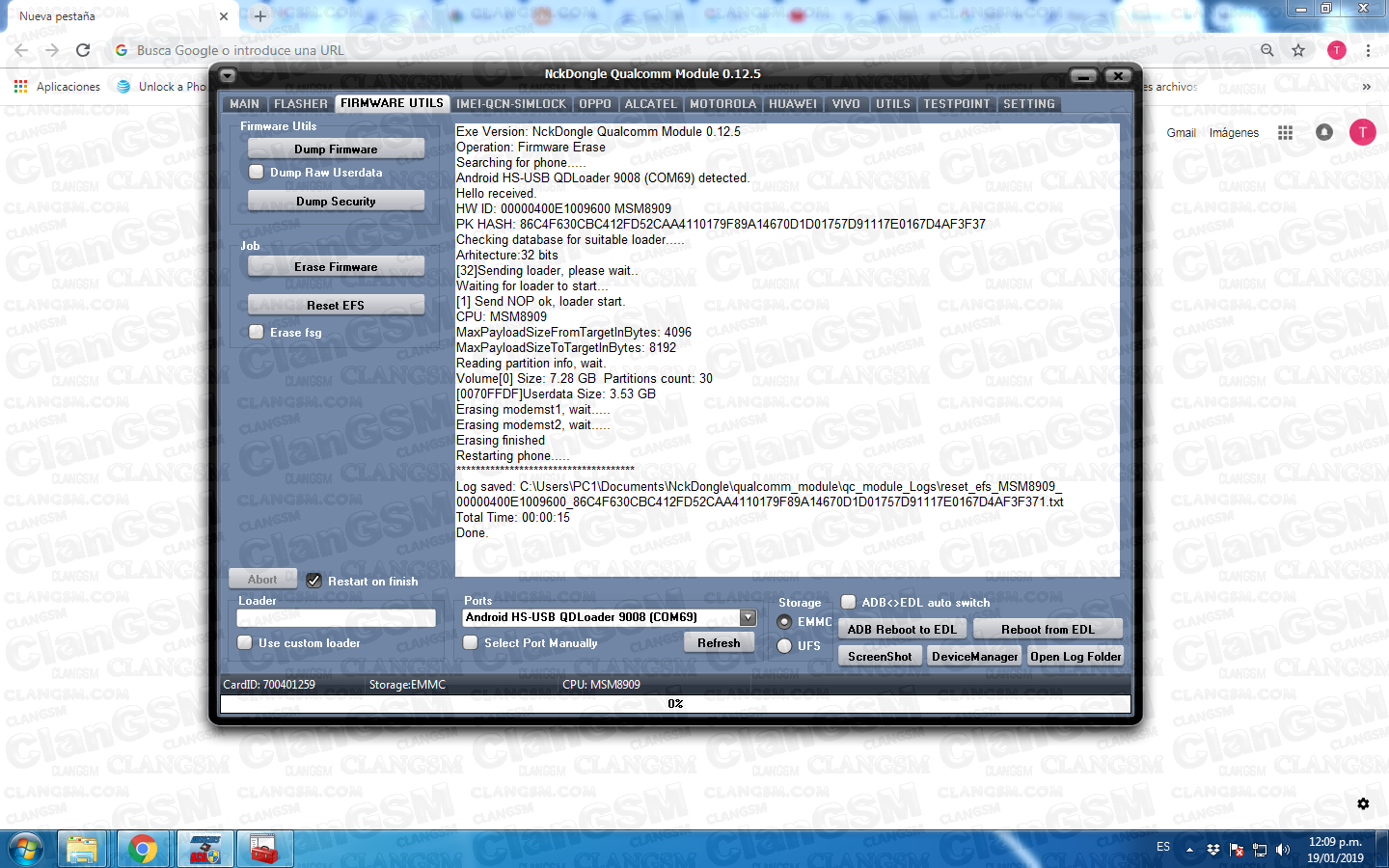
Task: Open Chrome zoom magnifier icon
Action: 1267,50
